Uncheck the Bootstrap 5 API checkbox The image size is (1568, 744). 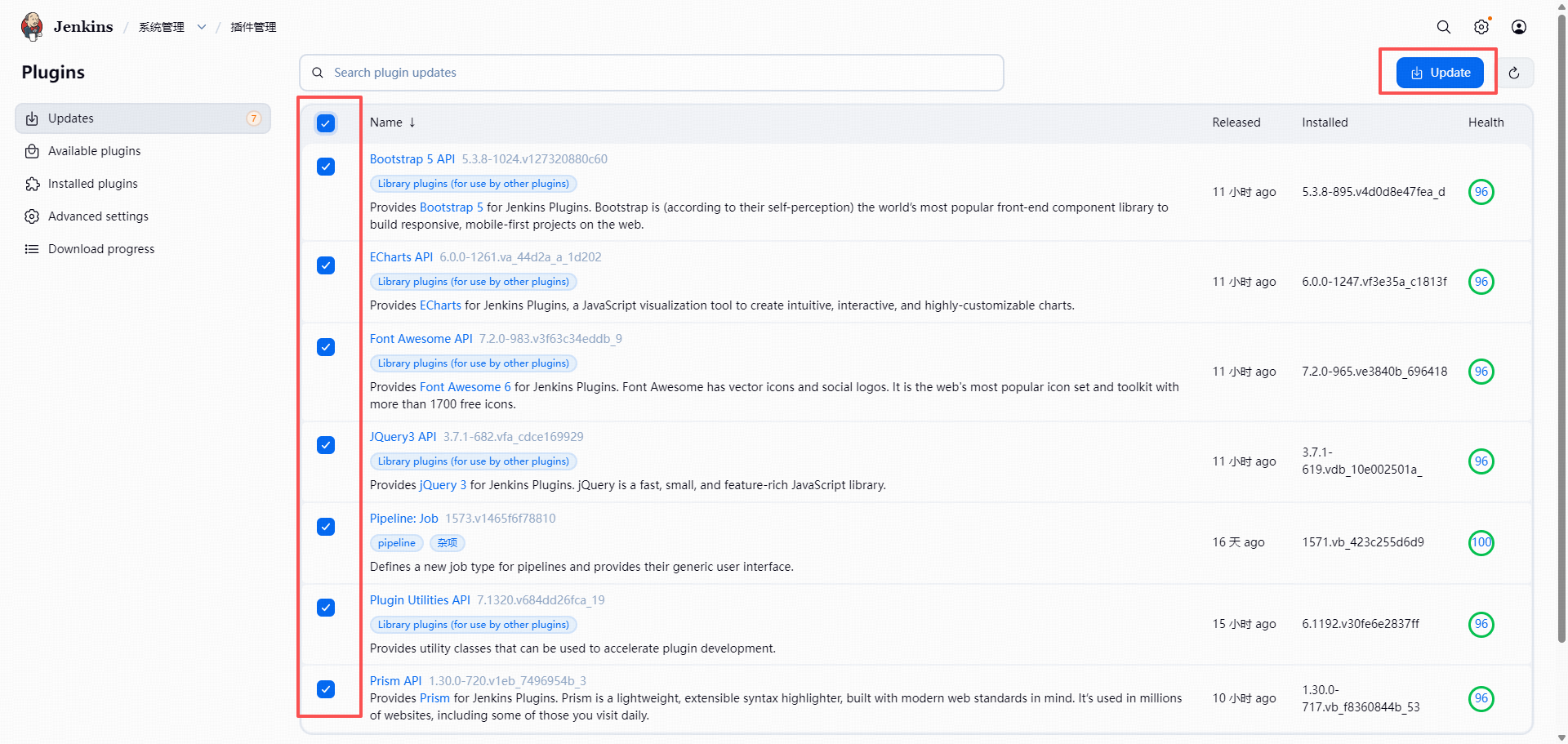[326, 167]
